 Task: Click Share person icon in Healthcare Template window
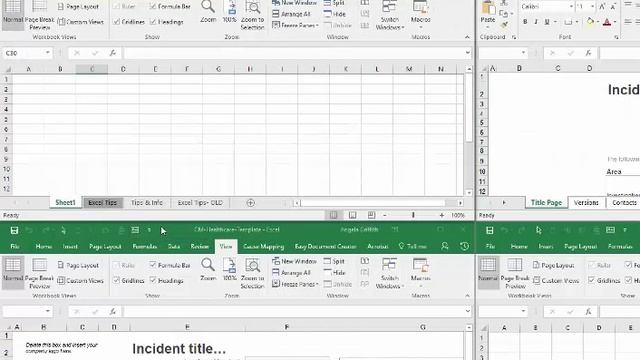[444, 246]
